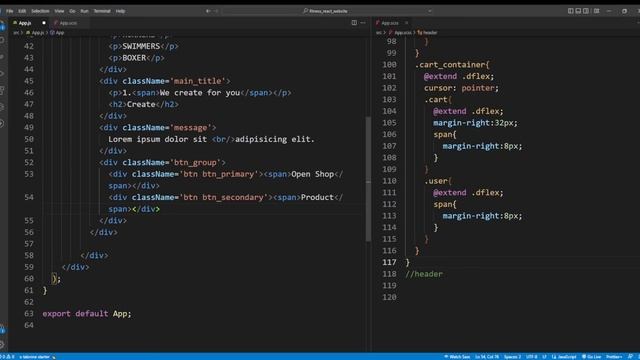Image resolution: width=640 pixels, height=360 pixels.
Task: Open the Manage gear in activity bar
Action: [3, 345]
